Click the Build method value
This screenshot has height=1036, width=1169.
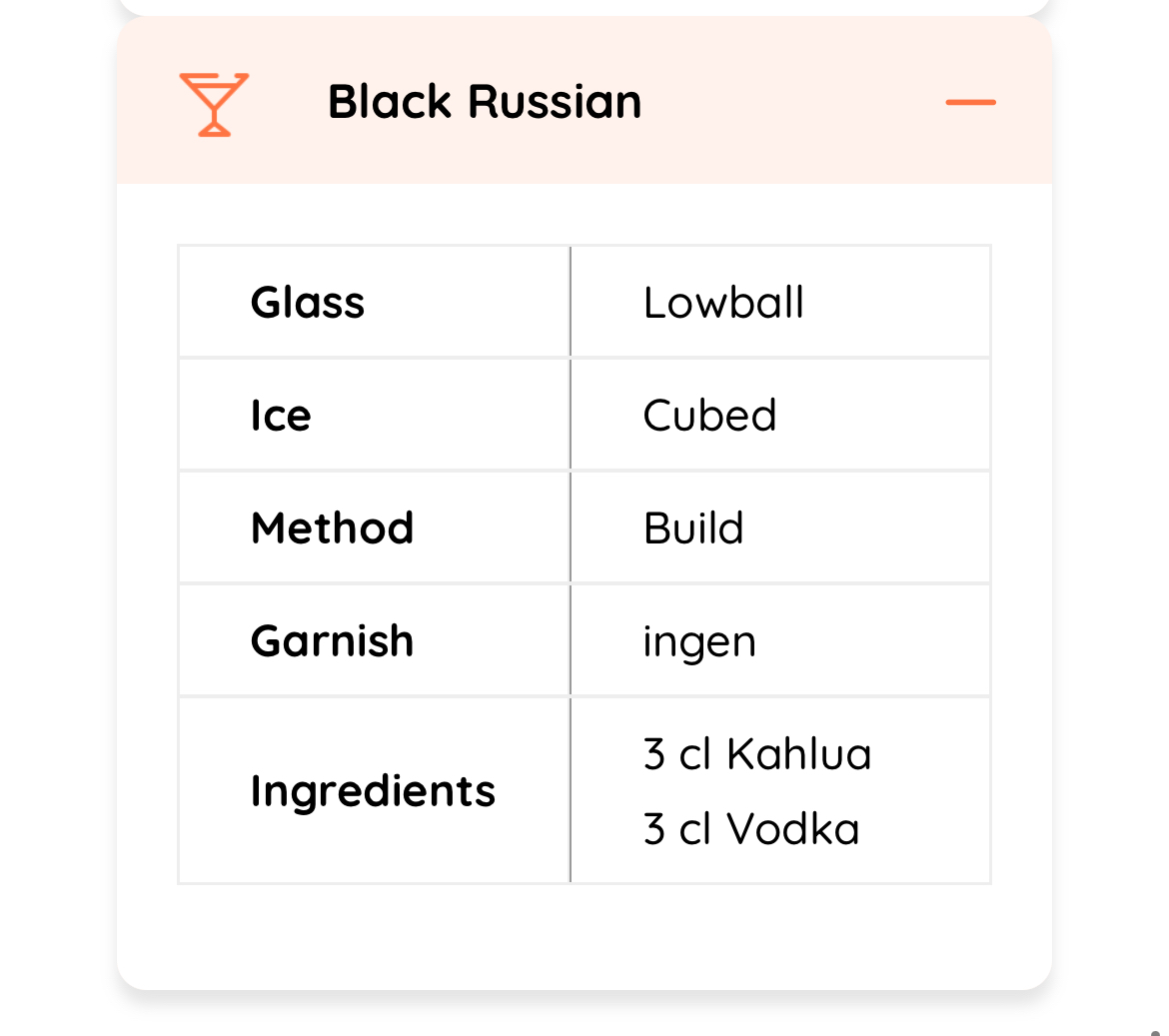point(693,528)
